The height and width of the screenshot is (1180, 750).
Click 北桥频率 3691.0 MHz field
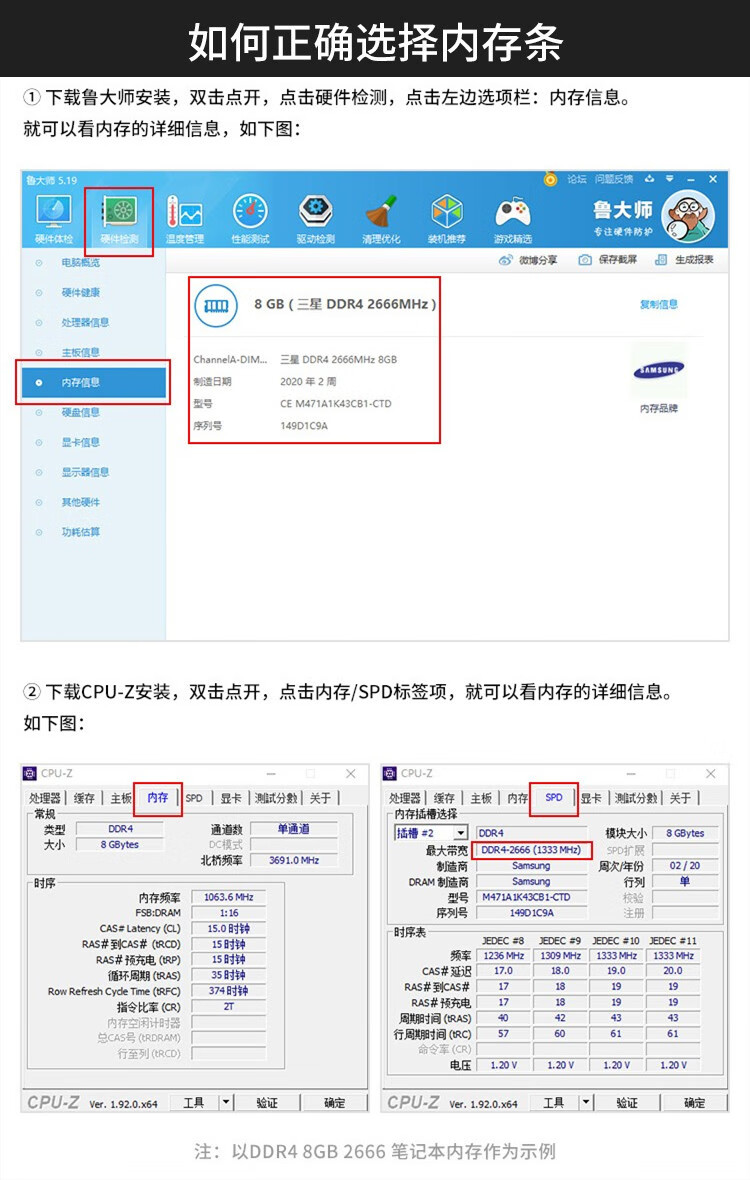(294, 860)
